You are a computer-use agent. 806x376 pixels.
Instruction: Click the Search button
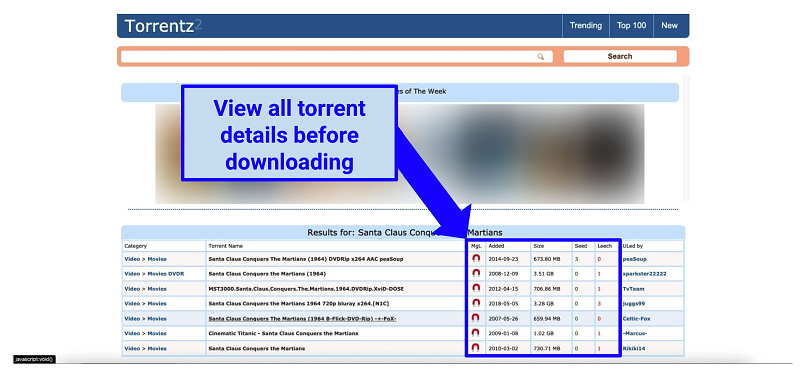(620, 56)
